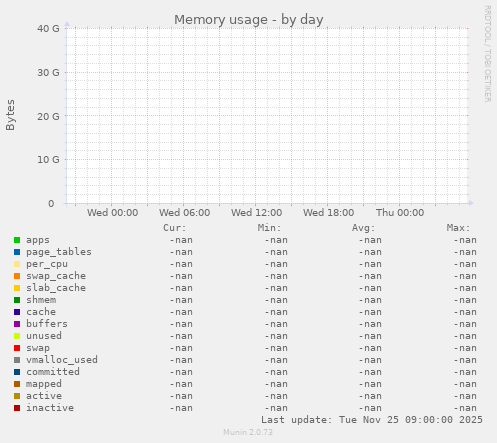
Task: Select the buffers legend label
Action: pyautogui.click(x=47, y=324)
